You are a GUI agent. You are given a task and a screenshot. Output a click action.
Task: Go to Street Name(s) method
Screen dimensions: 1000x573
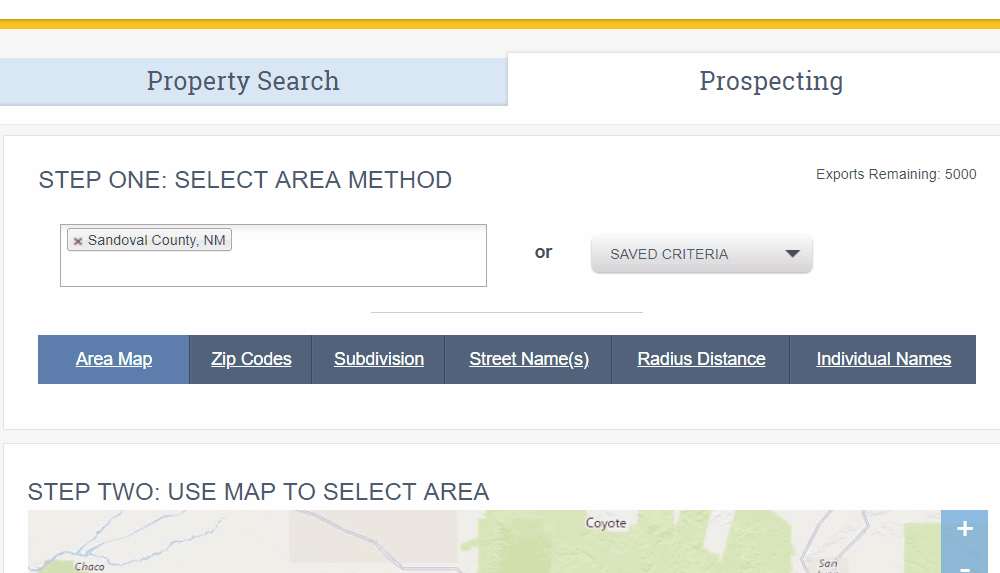(529, 359)
